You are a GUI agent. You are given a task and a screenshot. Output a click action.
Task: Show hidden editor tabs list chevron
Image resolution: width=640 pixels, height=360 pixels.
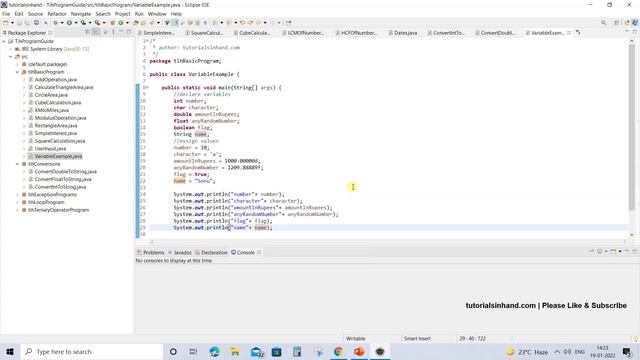tap(578, 33)
